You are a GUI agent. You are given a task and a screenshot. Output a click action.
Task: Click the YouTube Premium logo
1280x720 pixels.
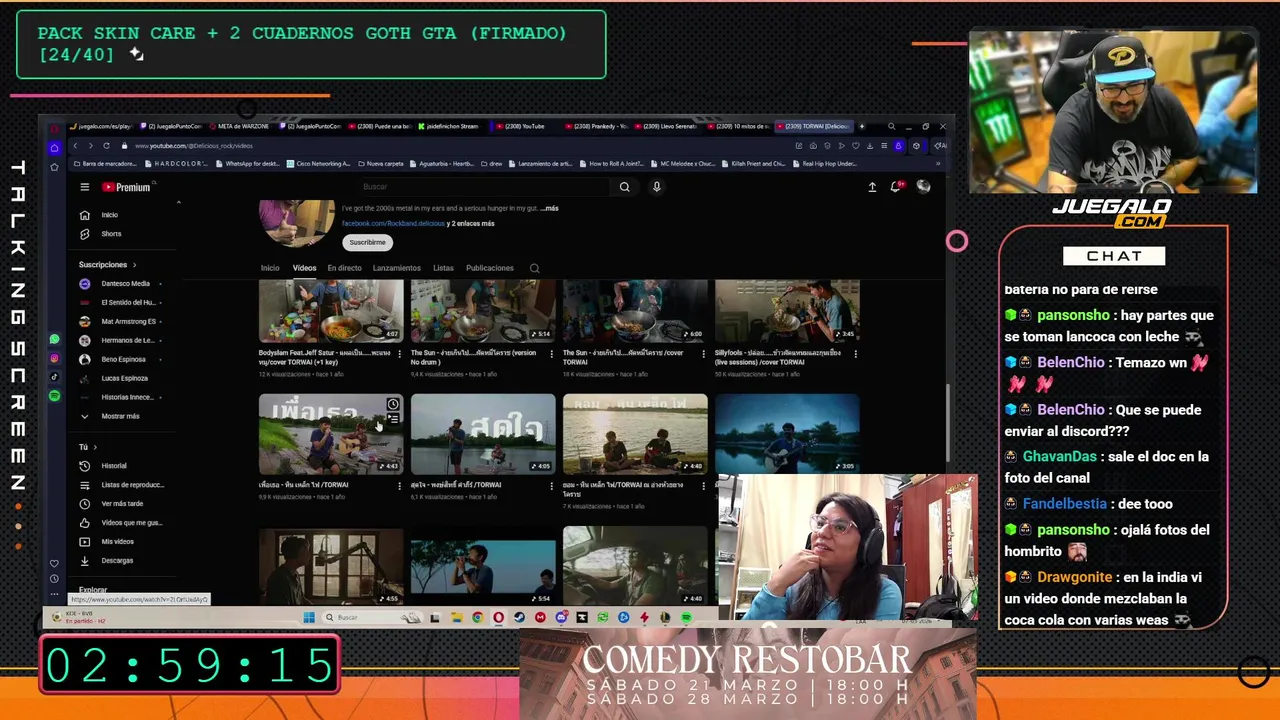pyautogui.click(x=126, y=187)
